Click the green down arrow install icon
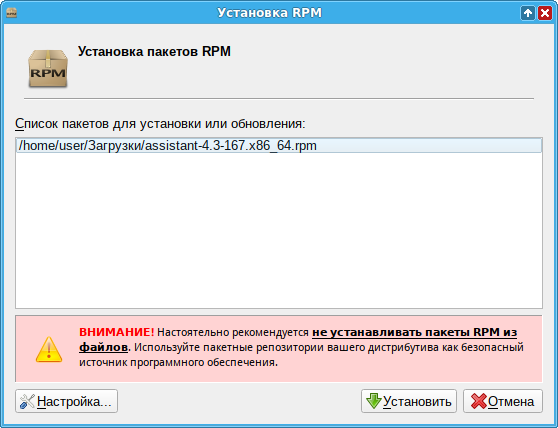Viewport: 558px width, 428px height. click(x=374, y=401)
